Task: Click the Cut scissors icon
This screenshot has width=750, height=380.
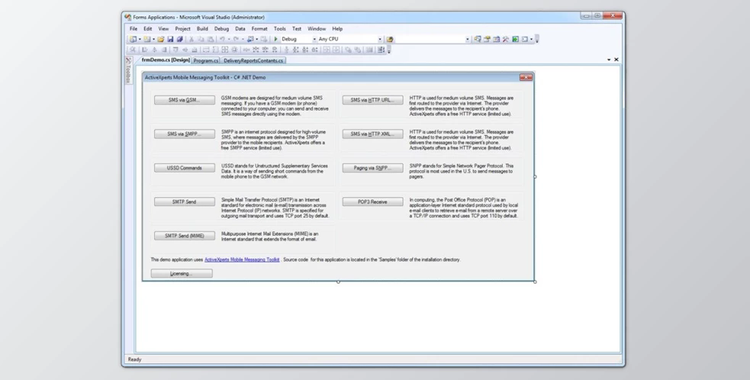Action: tap(191, 39)
